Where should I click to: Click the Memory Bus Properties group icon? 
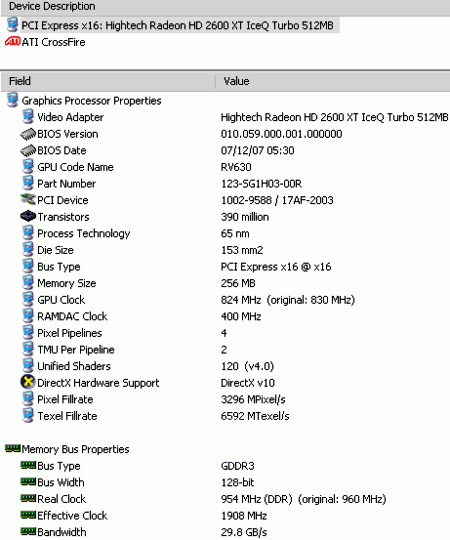[x=12, y=448]
